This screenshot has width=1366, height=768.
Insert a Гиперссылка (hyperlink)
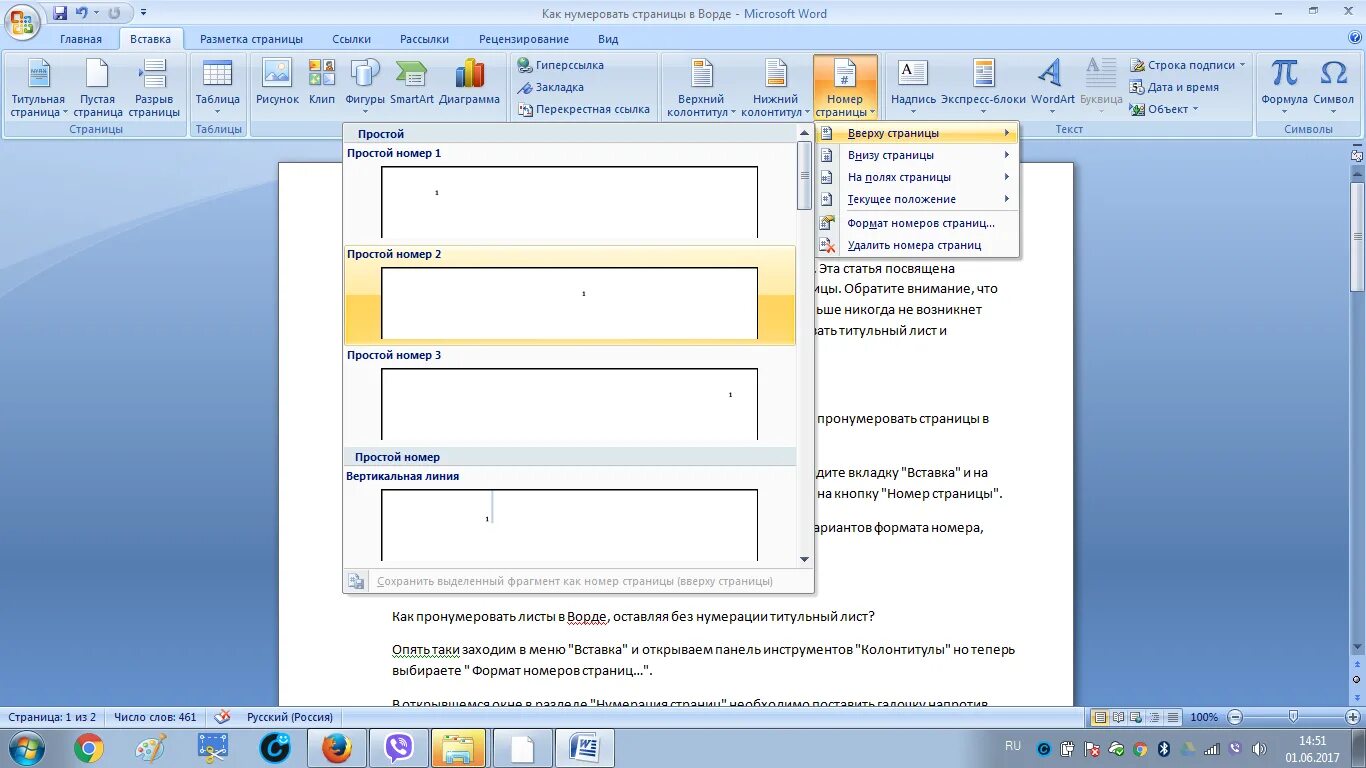click(560, 65)
